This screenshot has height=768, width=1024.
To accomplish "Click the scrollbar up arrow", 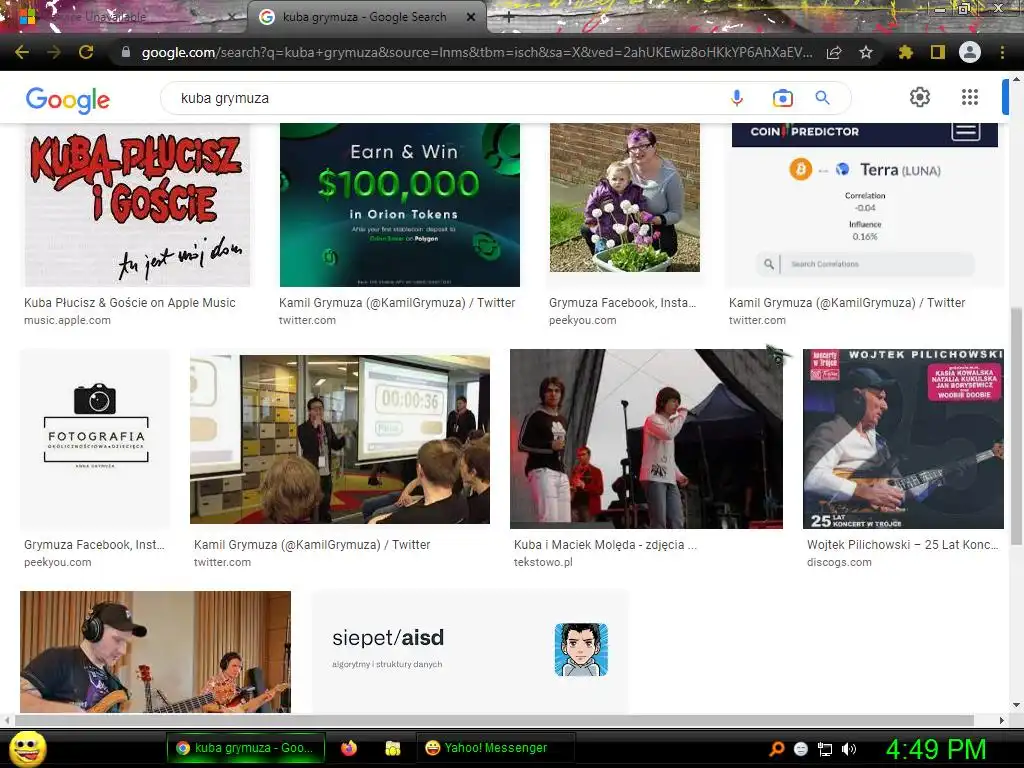I will (1016, 79).
